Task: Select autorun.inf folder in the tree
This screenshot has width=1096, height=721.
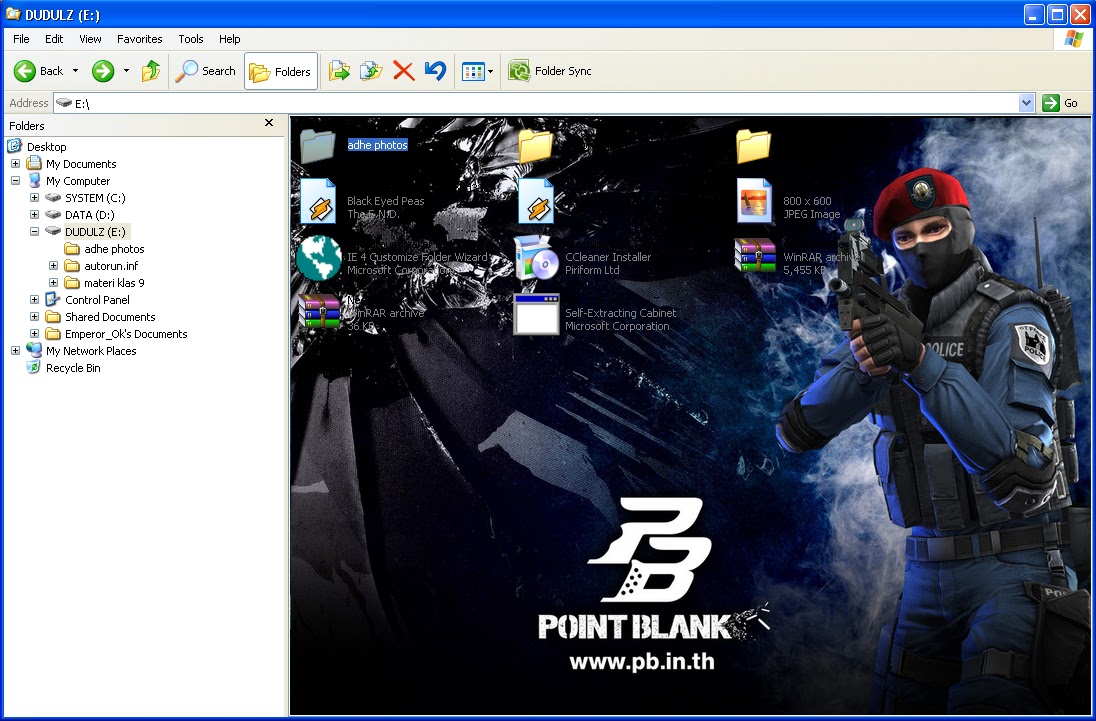Action: click(111, 265)
